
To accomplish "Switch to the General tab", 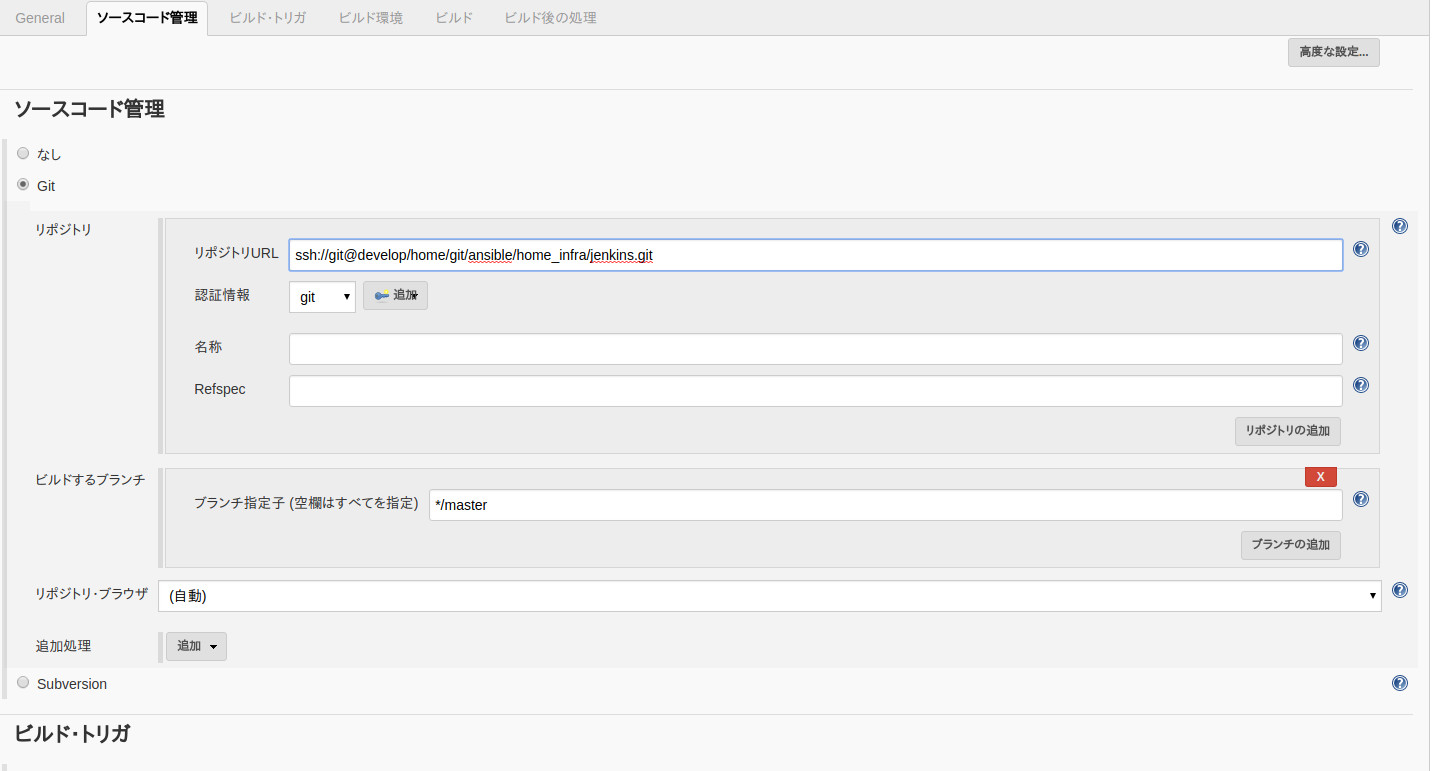I will pos(40,18).
